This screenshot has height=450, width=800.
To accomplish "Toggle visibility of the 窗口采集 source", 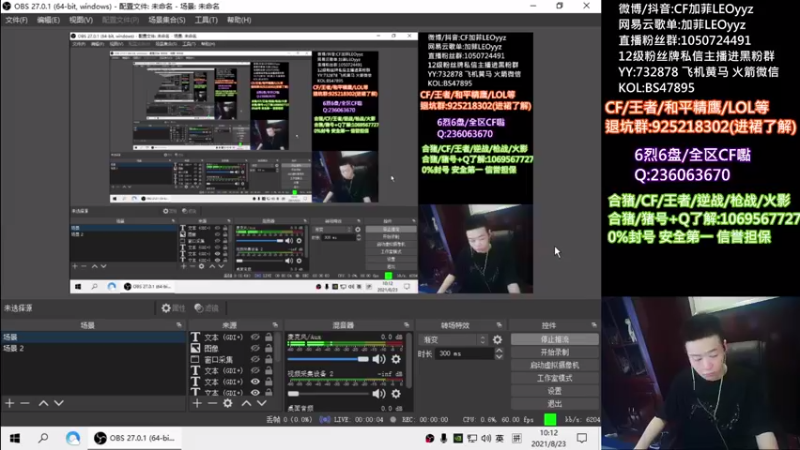I will (255, 359).
